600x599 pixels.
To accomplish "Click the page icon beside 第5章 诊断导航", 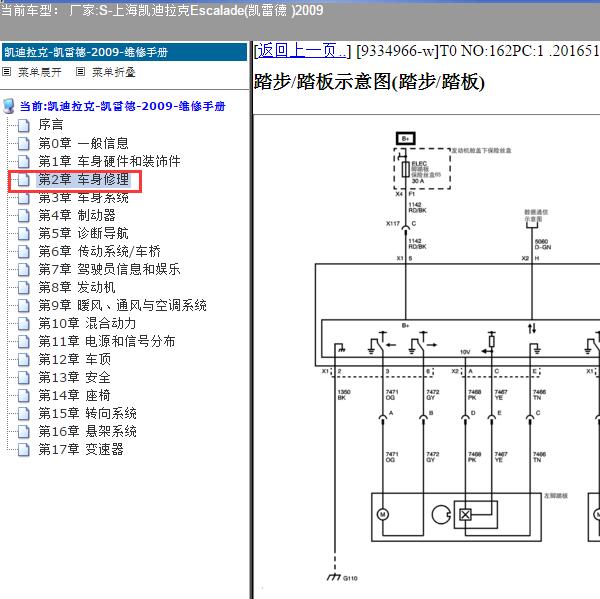I will [24, 233].
